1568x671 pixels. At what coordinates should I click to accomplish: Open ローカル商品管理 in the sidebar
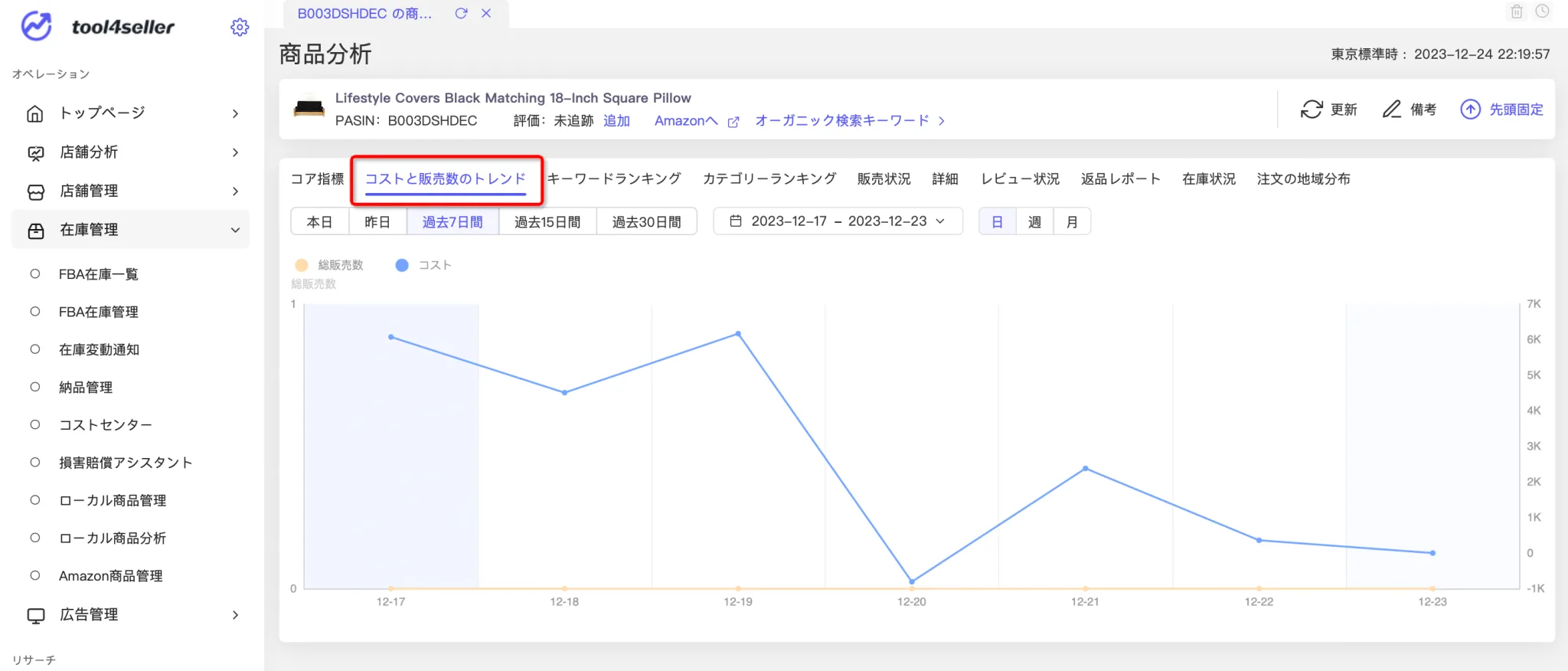pyautogui.click(x=113, y=500)
